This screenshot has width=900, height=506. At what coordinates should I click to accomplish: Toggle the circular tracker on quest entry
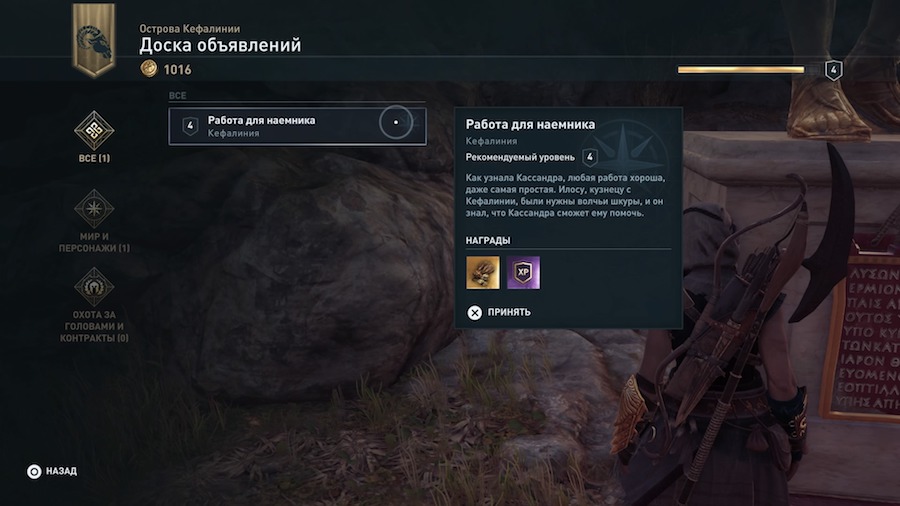[x=395, y=122]
